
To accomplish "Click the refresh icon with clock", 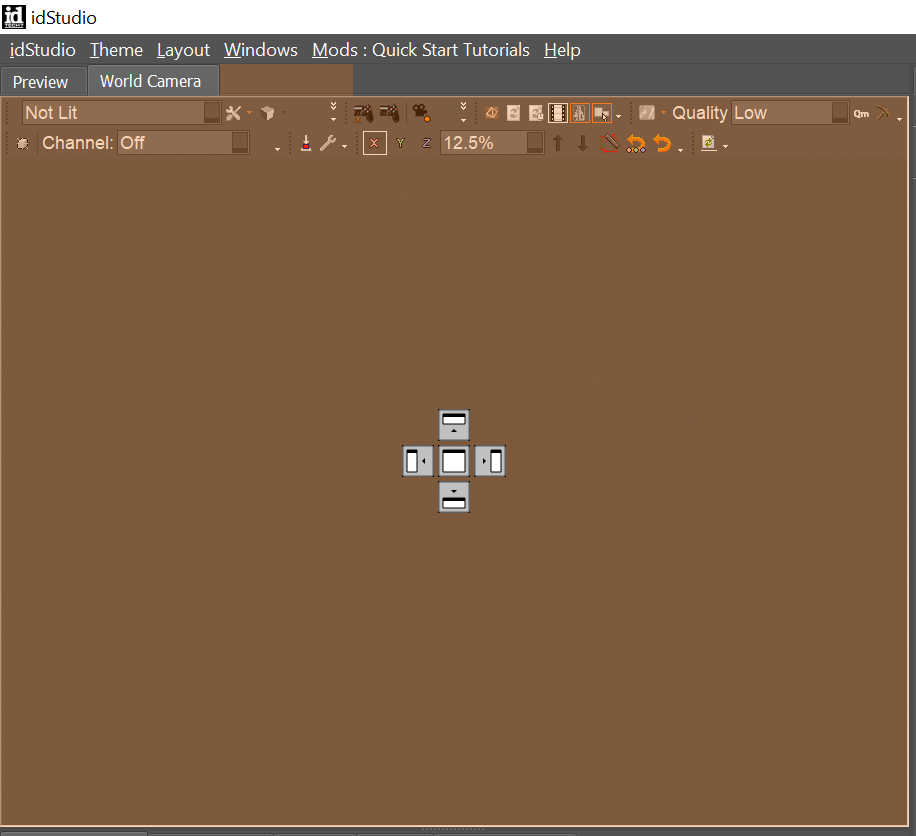I will point(536,113).
